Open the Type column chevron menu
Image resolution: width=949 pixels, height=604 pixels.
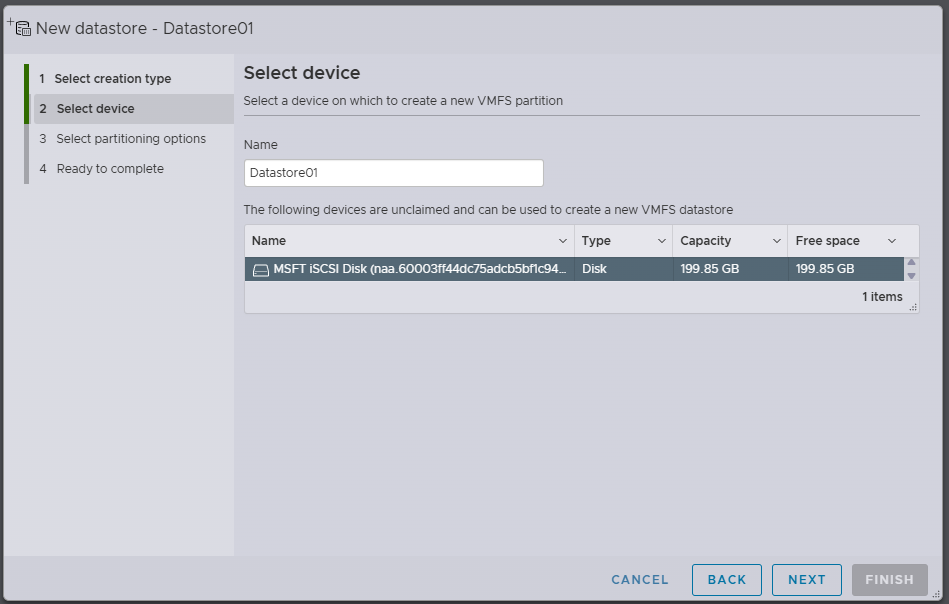(x=661, y=241)
